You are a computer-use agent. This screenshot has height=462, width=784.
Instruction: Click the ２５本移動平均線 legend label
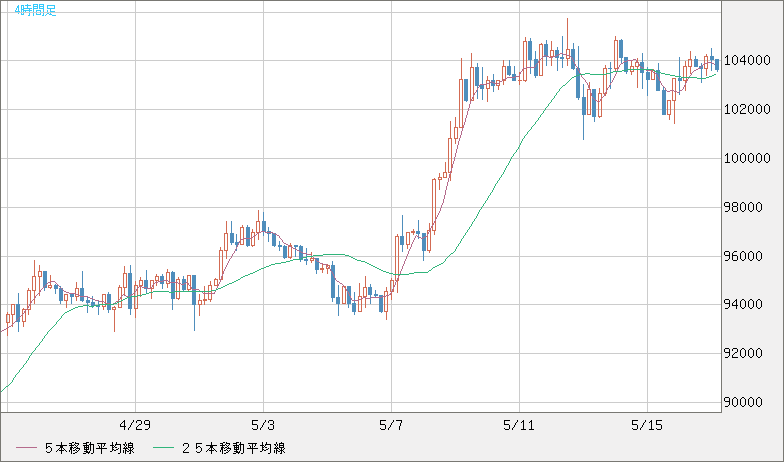pos(234,448)
